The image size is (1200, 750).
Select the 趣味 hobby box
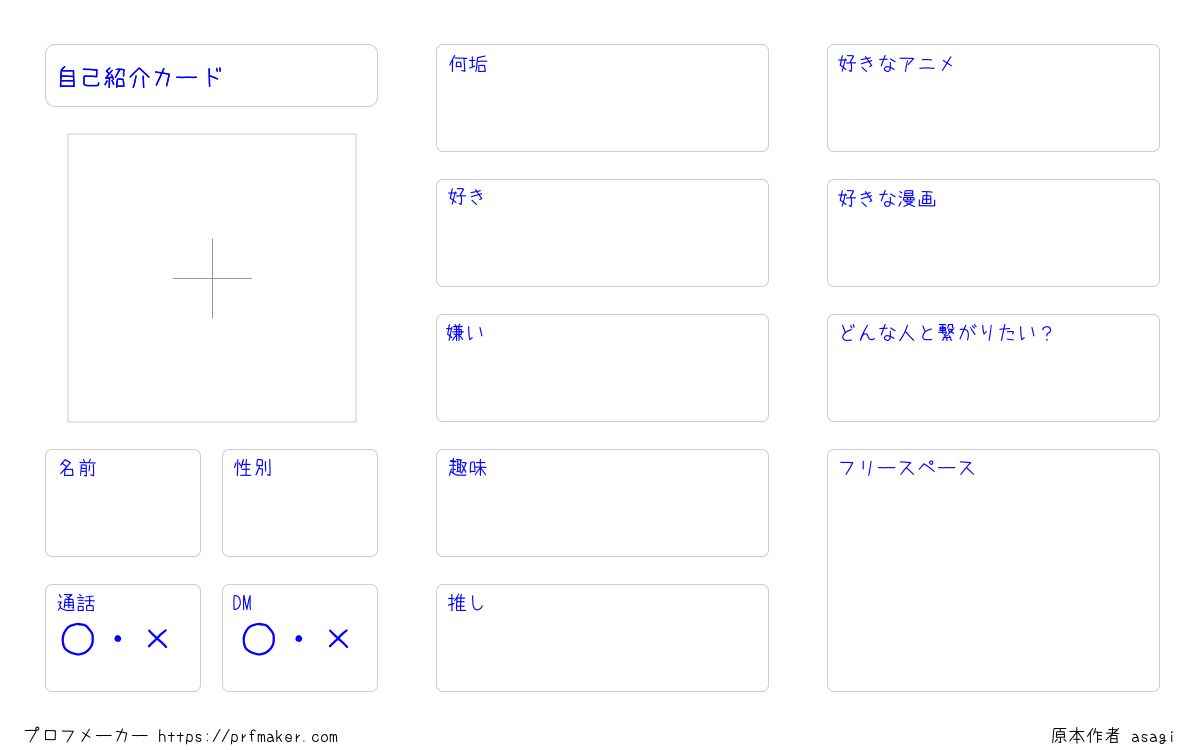(x=602, y=503)
